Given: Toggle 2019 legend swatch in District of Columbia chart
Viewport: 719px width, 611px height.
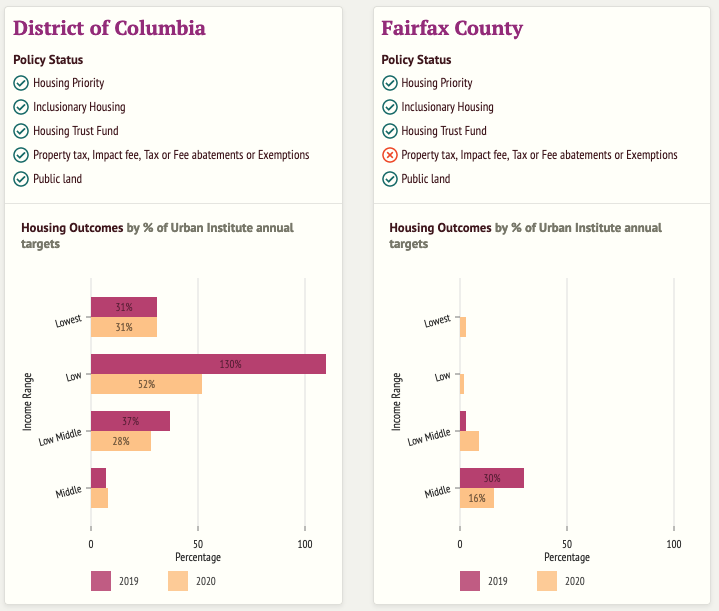Looking at the screenshot, I should pyautogui.click(x=101, y=581).
